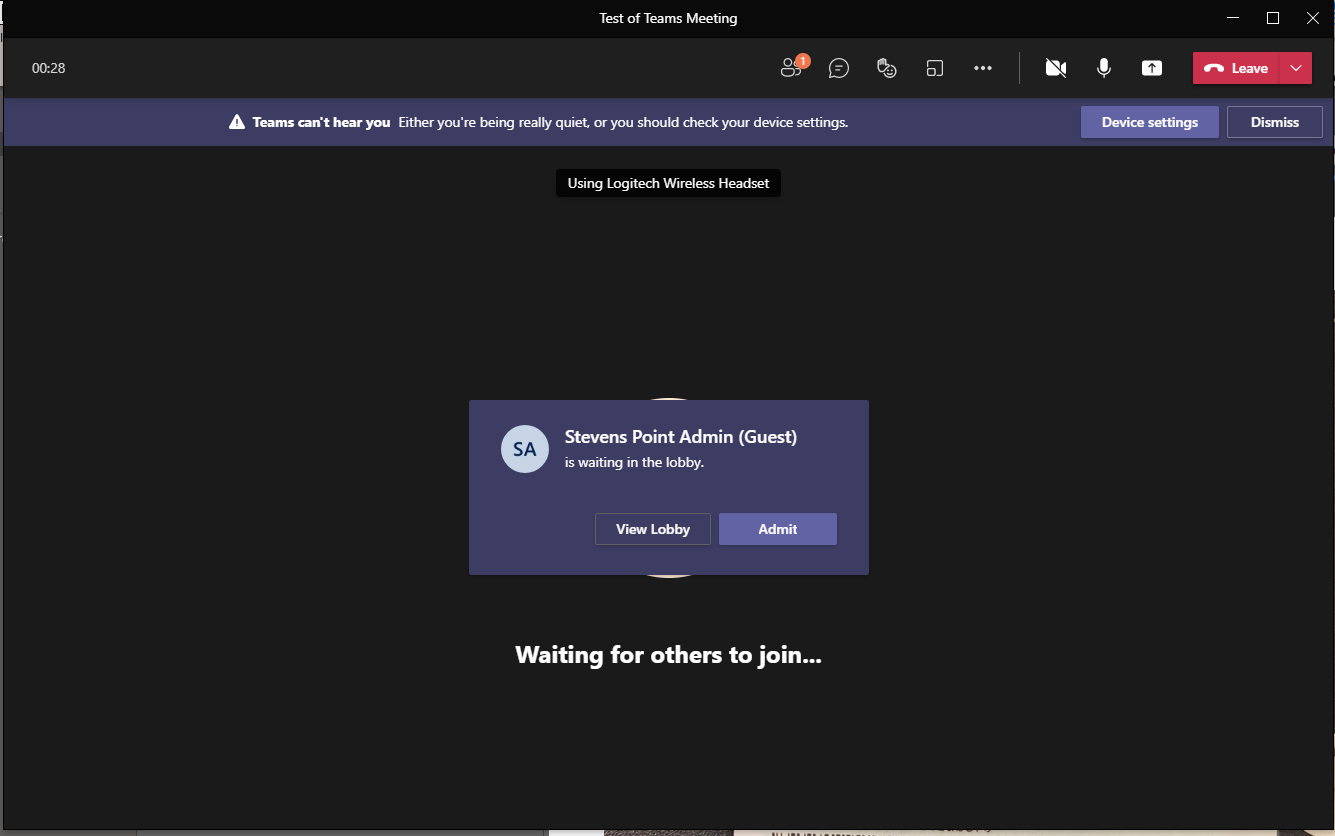Minimize the meeting window
1335x836 pixels.
1232,18
